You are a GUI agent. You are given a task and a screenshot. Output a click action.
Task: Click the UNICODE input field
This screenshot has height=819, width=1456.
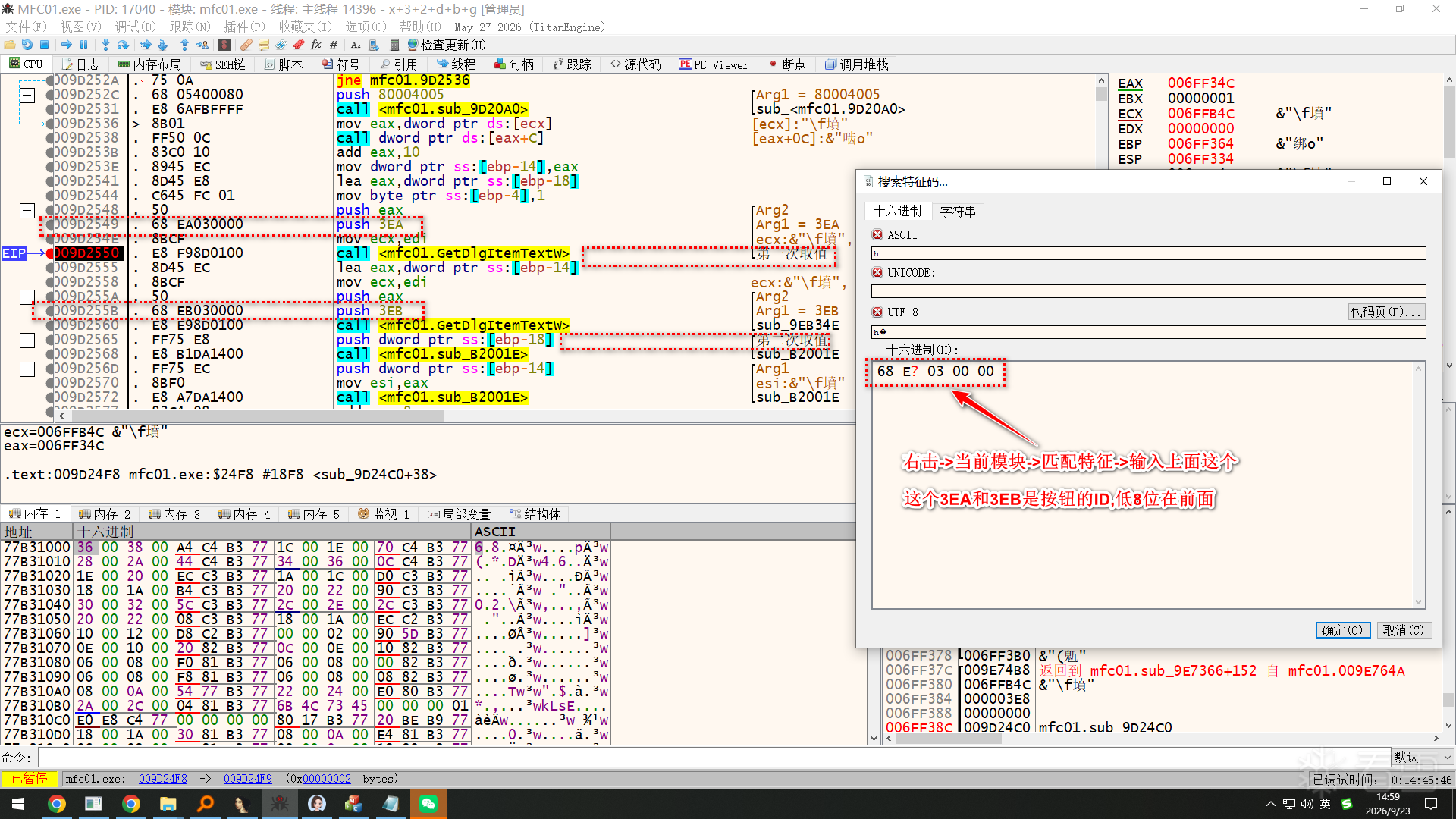1148,291
